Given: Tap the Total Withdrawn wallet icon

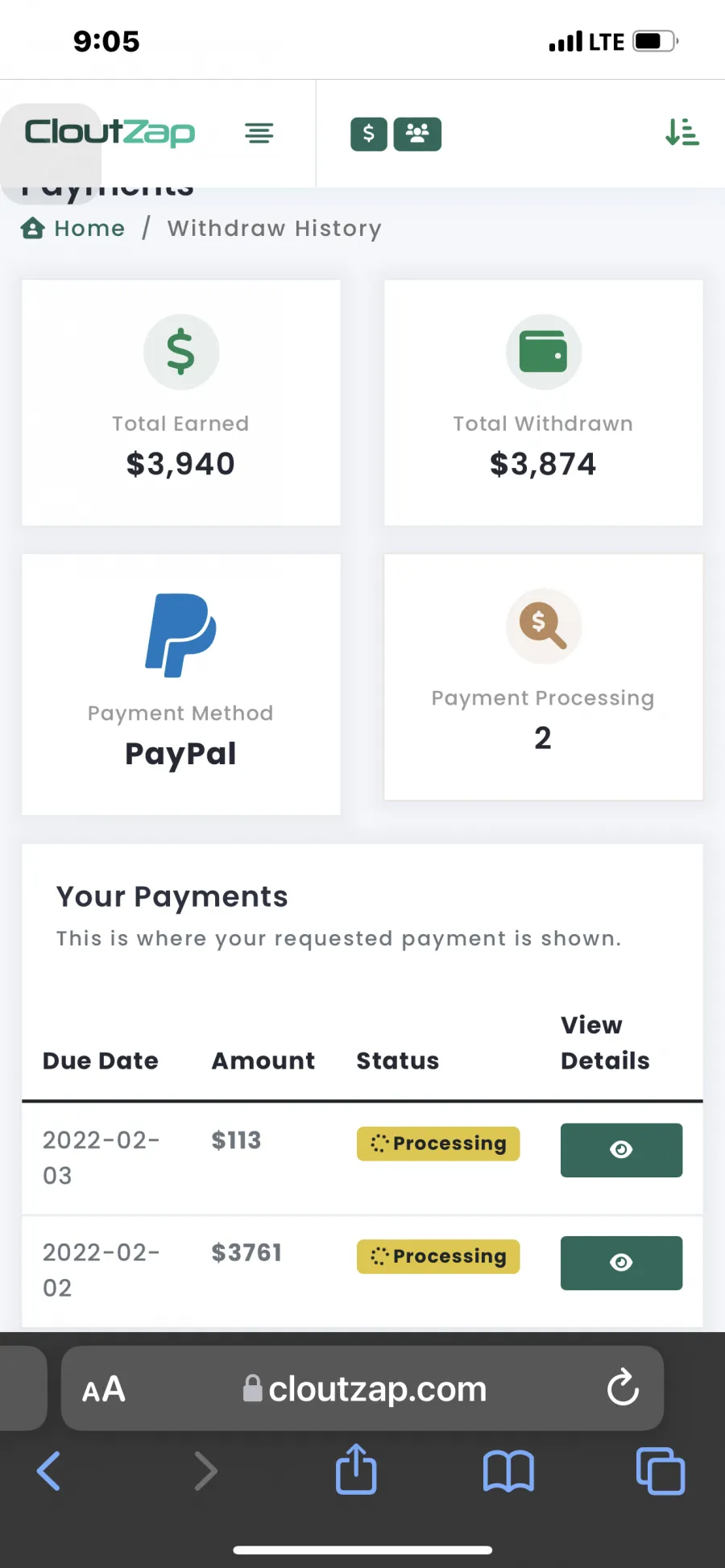Looking at the screenshot, I should click(x=544, y=352).
